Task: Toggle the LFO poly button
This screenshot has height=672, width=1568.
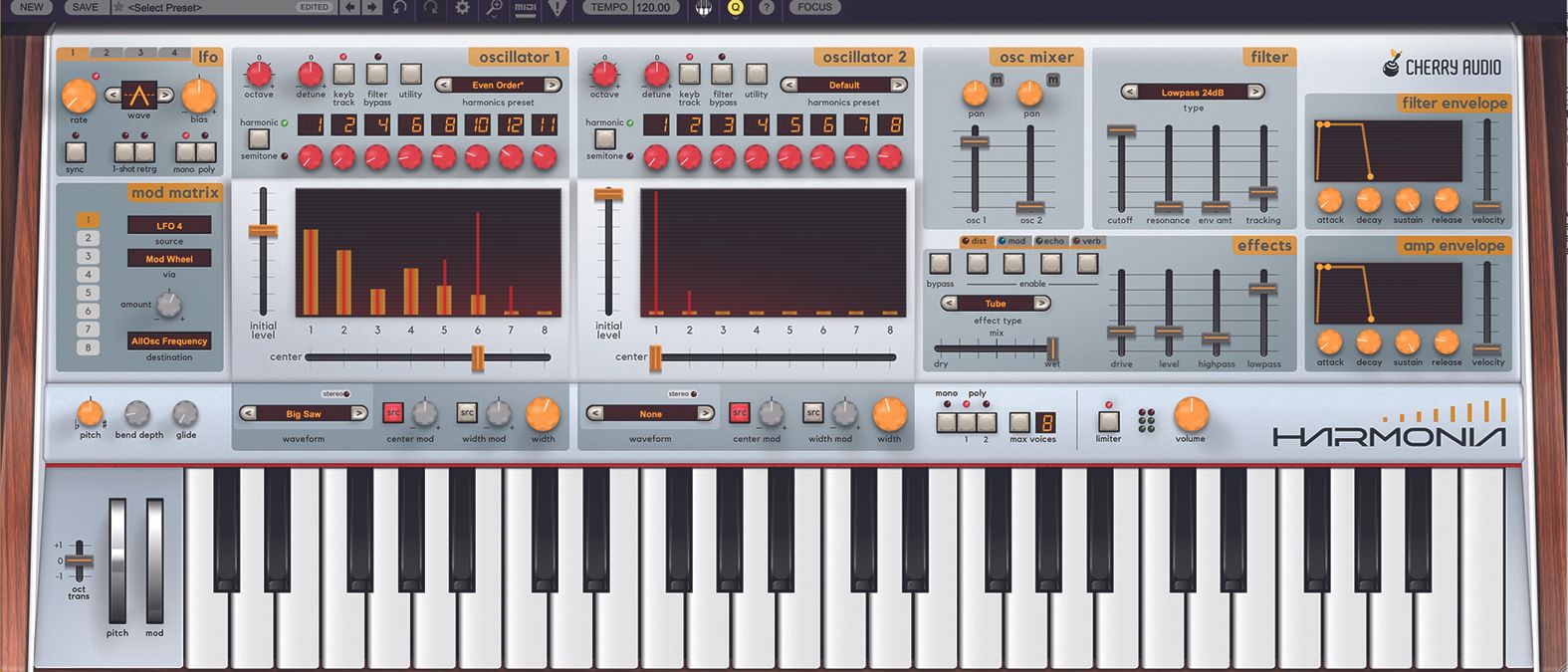Action: pos(206,151)
